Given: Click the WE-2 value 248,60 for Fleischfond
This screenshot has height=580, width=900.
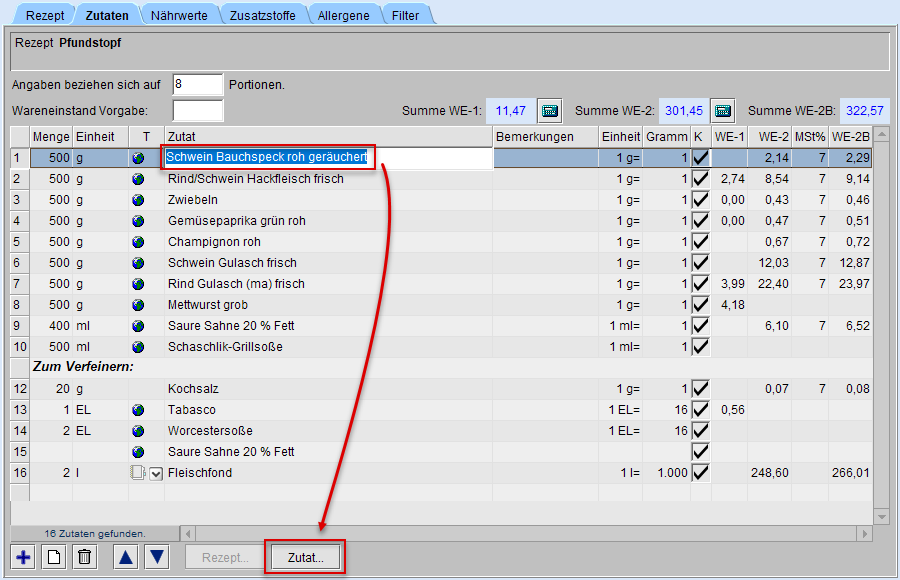Looking at the screenshot, I should point(770,473).
